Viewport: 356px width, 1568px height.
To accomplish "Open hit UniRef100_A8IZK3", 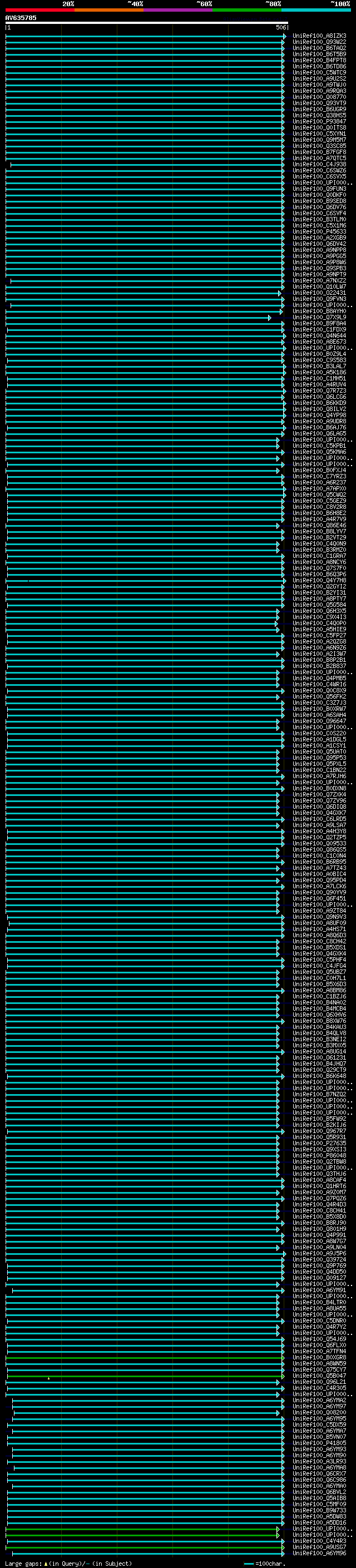I will coord(319,36).
